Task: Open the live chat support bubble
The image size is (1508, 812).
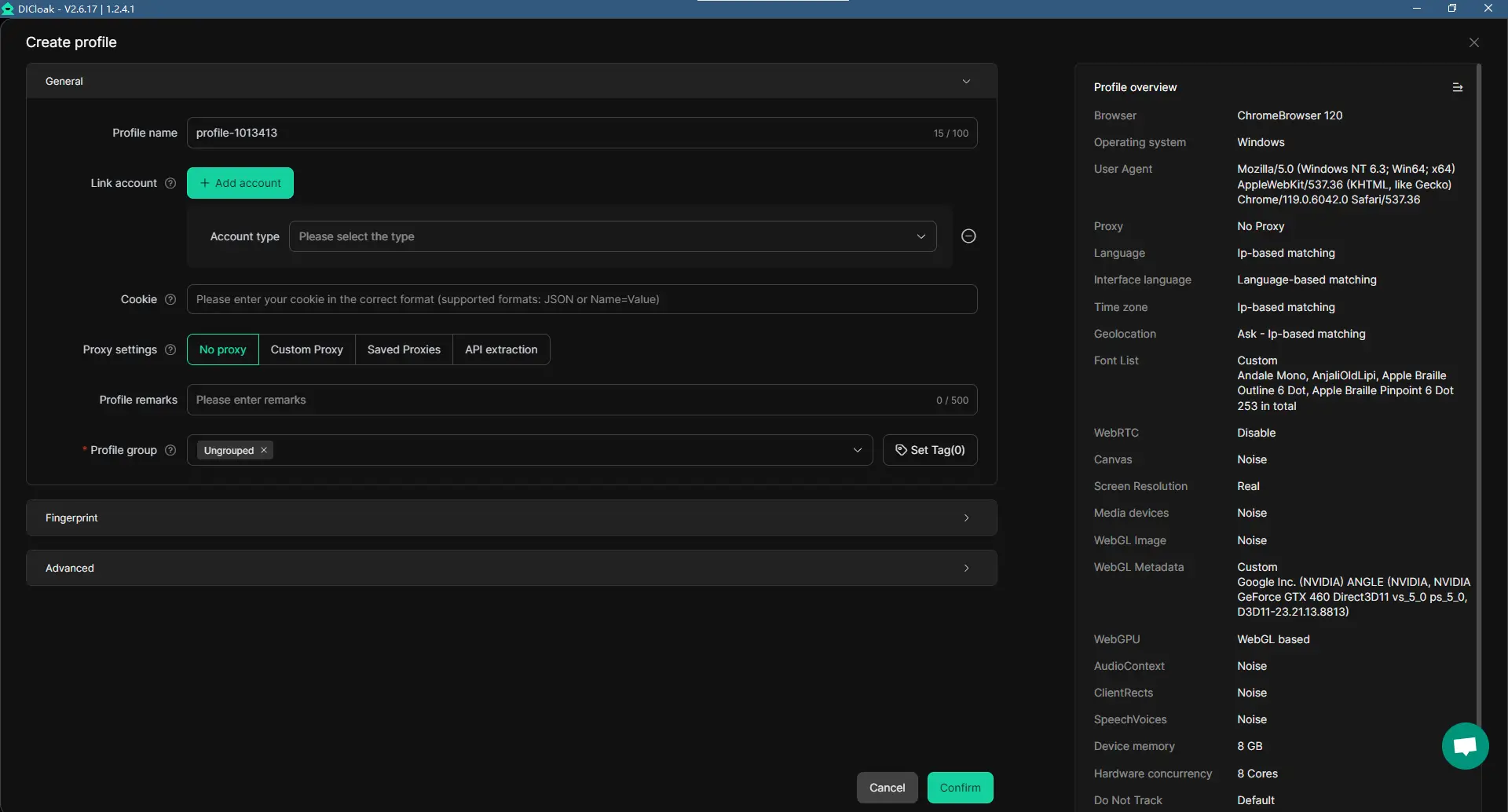Action: pos(1465,746)
